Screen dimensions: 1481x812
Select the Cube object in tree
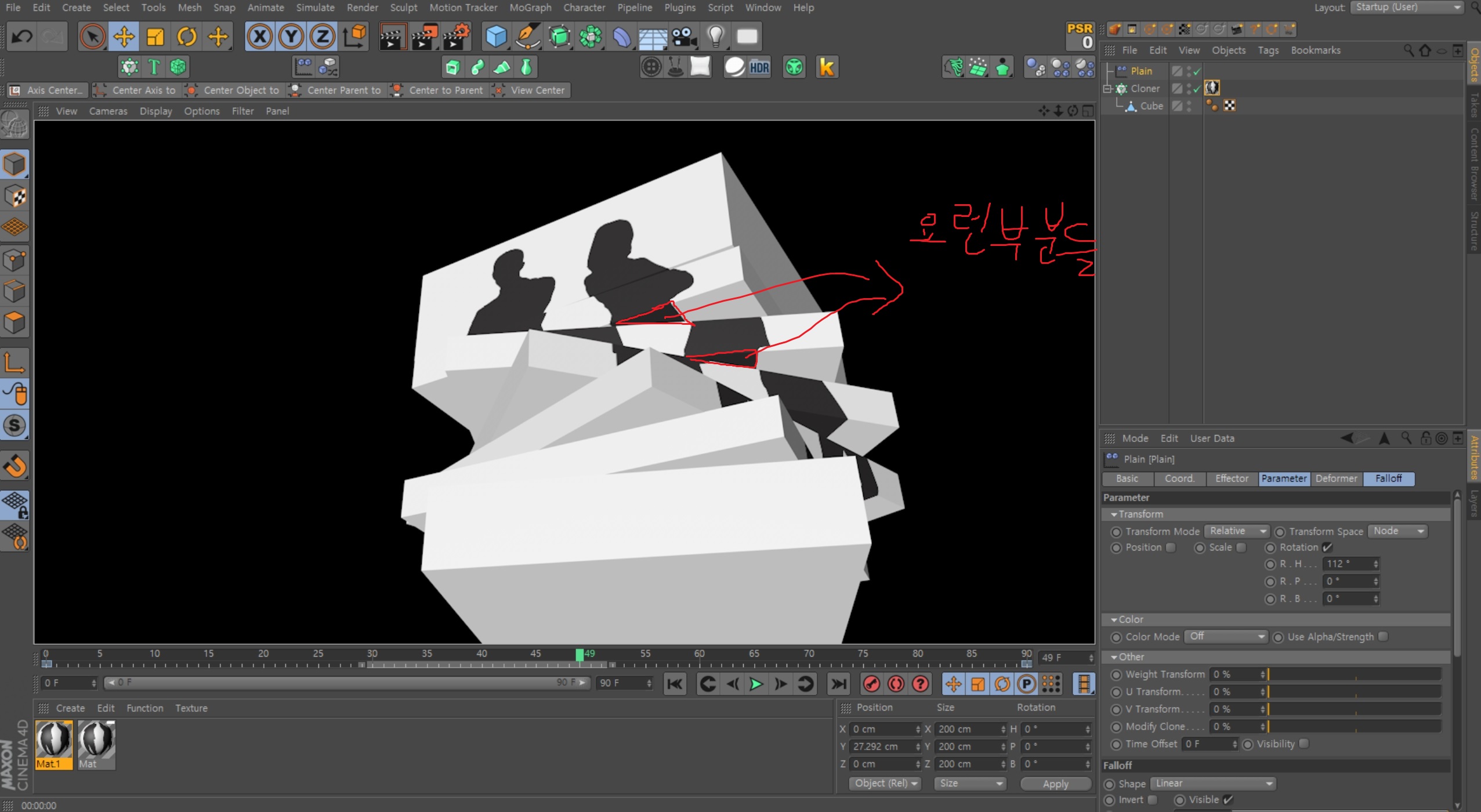point(1152,106)
